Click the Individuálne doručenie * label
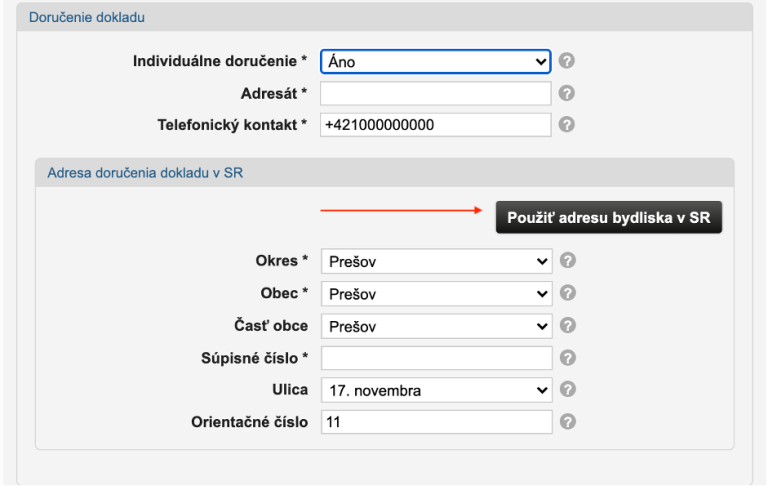 pyautogui.click(x=220, y=61)
